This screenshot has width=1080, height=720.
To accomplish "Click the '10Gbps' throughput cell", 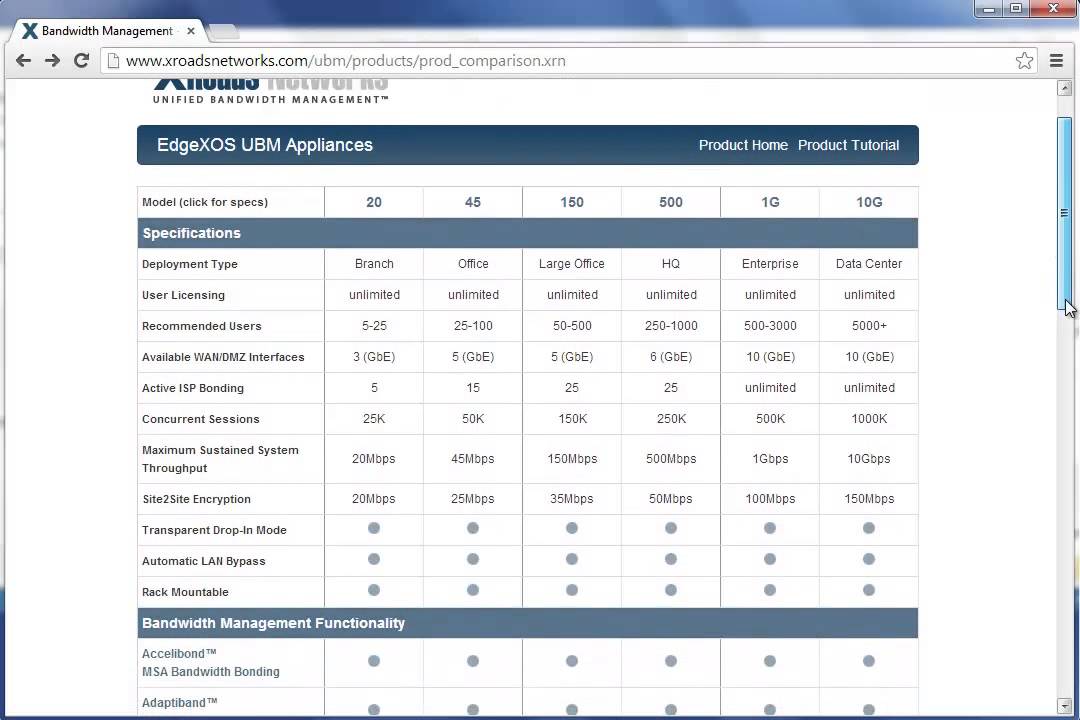I will coord(869,459).
